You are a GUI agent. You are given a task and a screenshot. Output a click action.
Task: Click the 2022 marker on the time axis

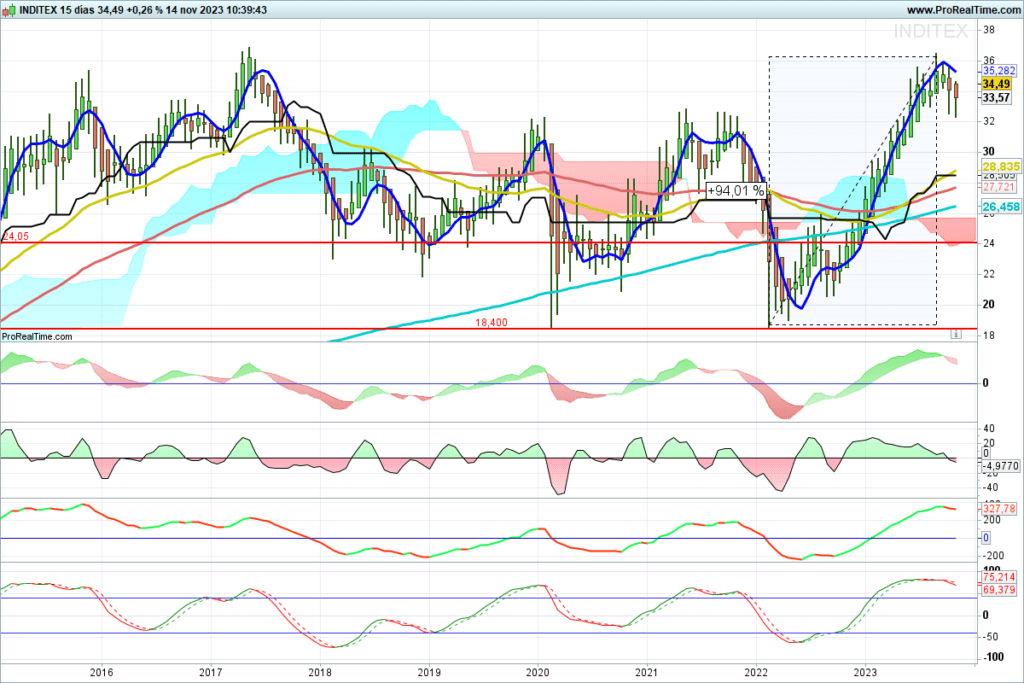[756, 672]
